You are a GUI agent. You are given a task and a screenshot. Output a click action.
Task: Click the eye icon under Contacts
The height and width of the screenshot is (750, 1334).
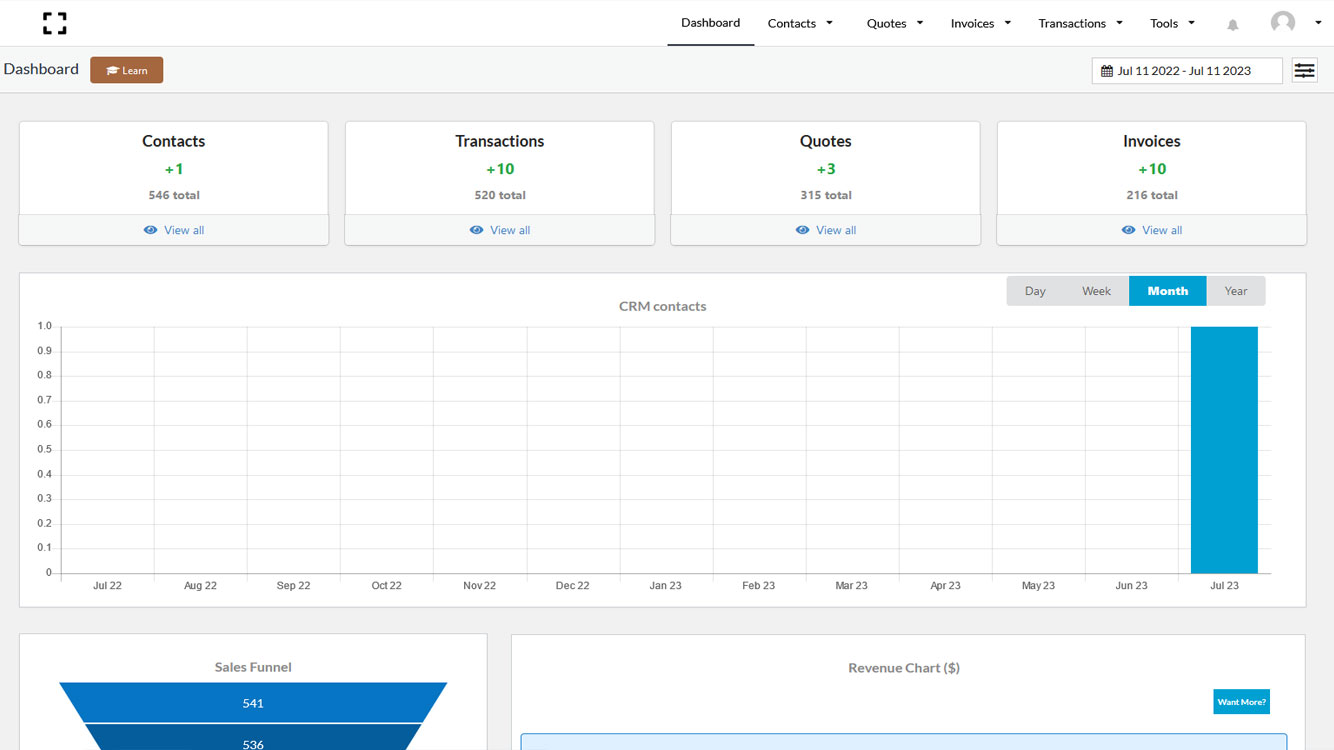tap(150, 230)
